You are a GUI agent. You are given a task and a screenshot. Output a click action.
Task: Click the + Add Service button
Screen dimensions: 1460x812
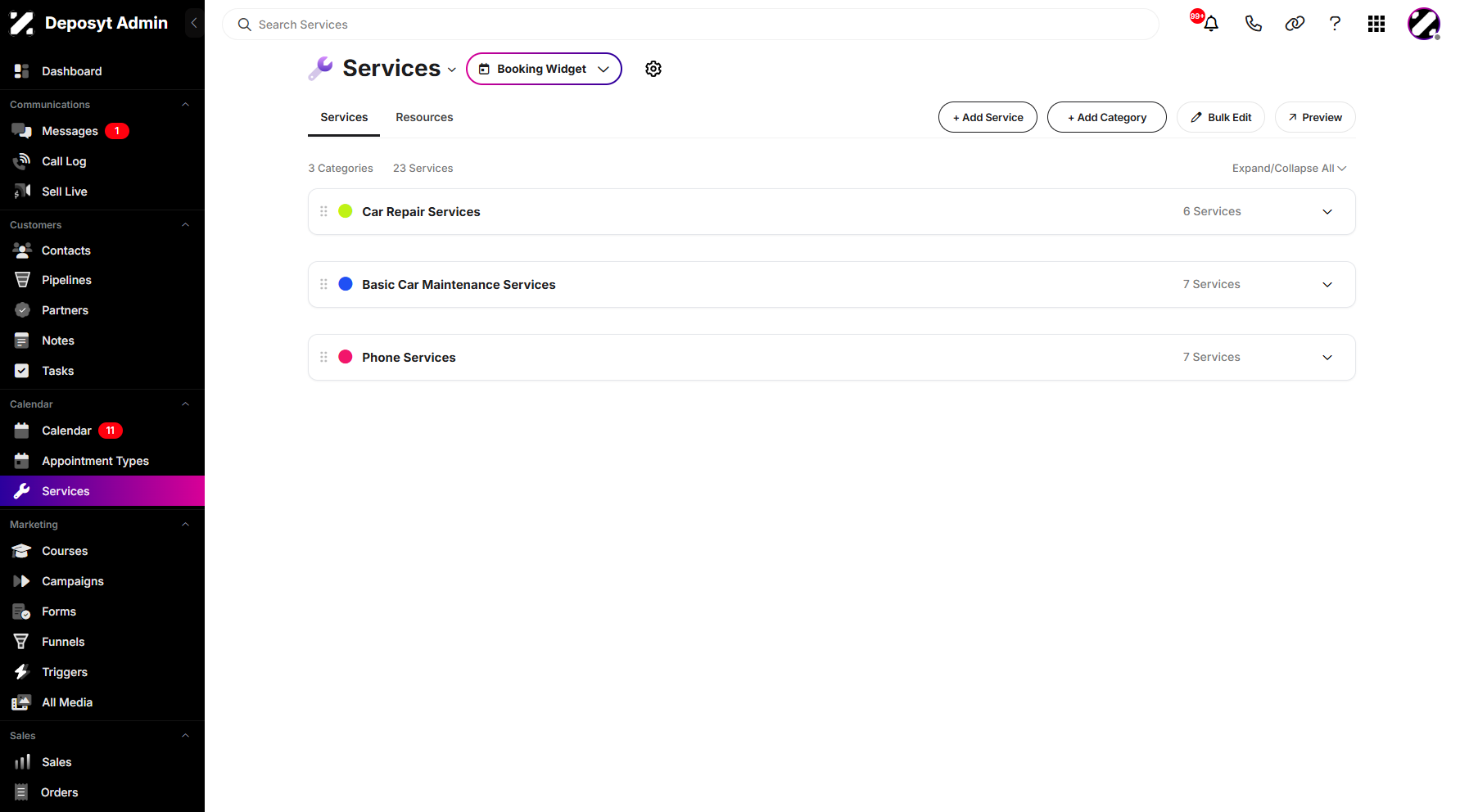coord(988,117)
